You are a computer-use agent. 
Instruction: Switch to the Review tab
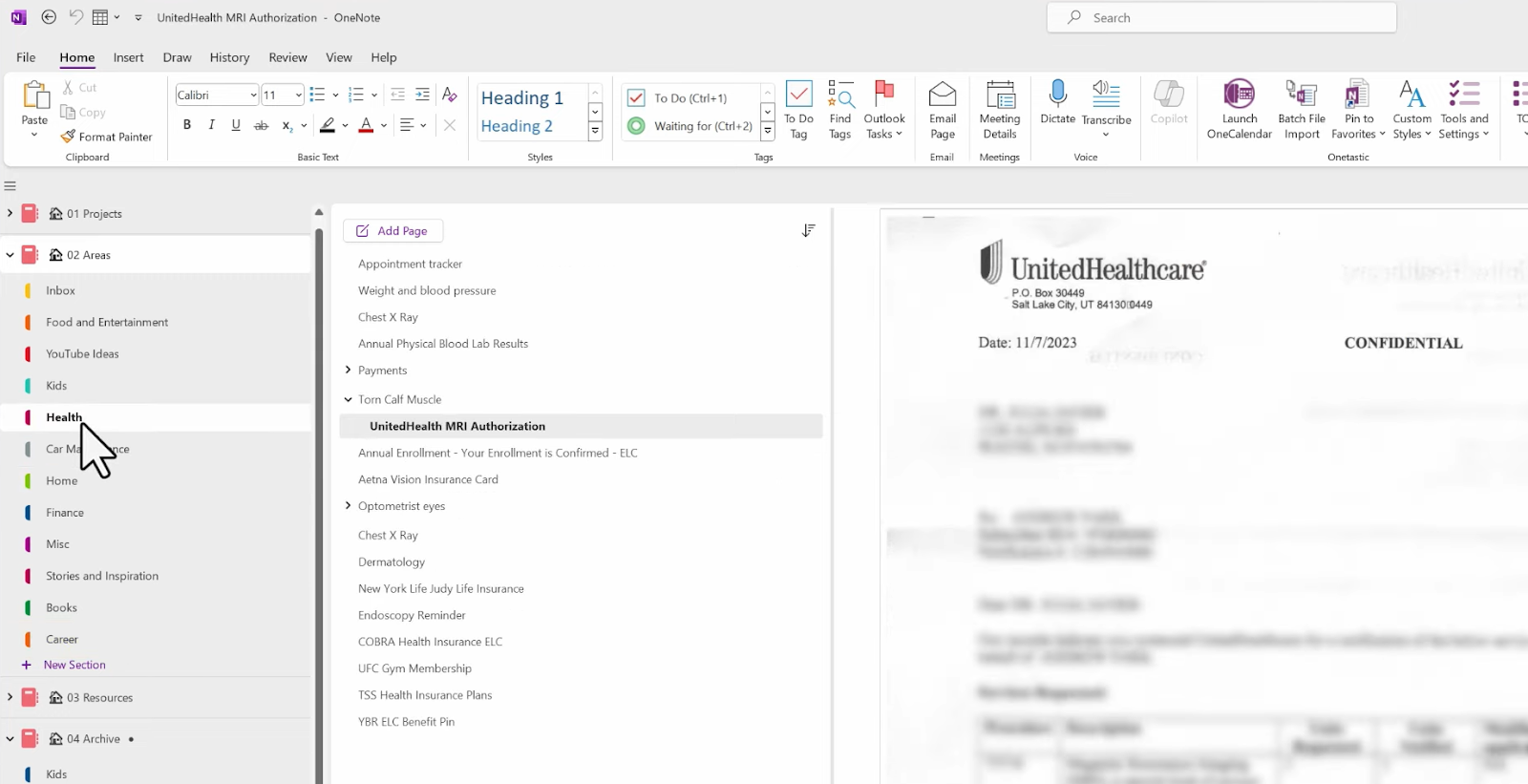pos(287,57)
